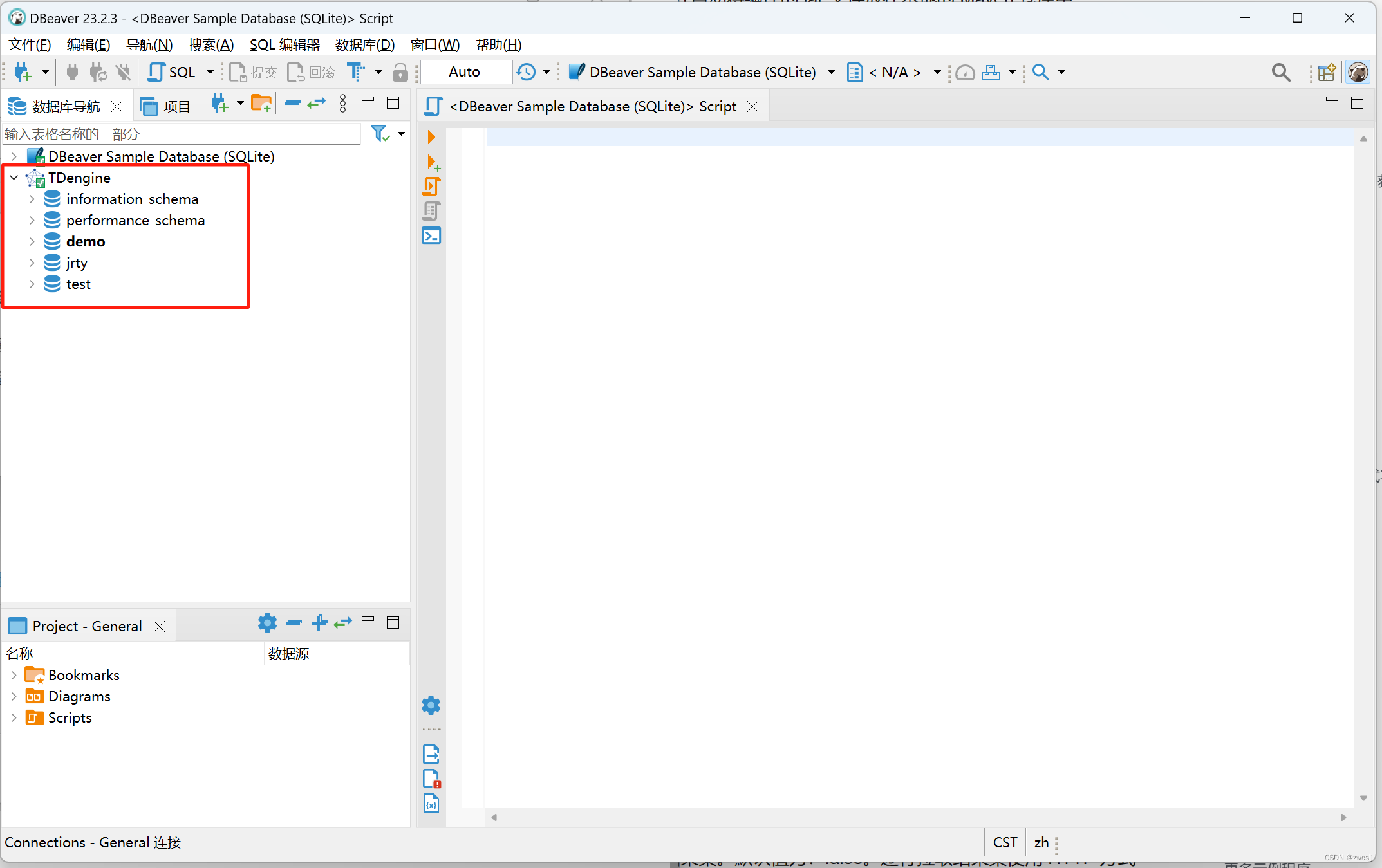The image size is (1382, 868).
Task: Execute SQL statement with orange arrow
Action: pos(431,137)
